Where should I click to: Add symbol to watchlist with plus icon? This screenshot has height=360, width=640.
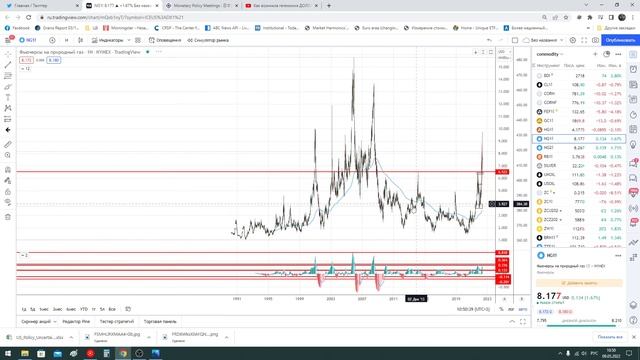595,54
